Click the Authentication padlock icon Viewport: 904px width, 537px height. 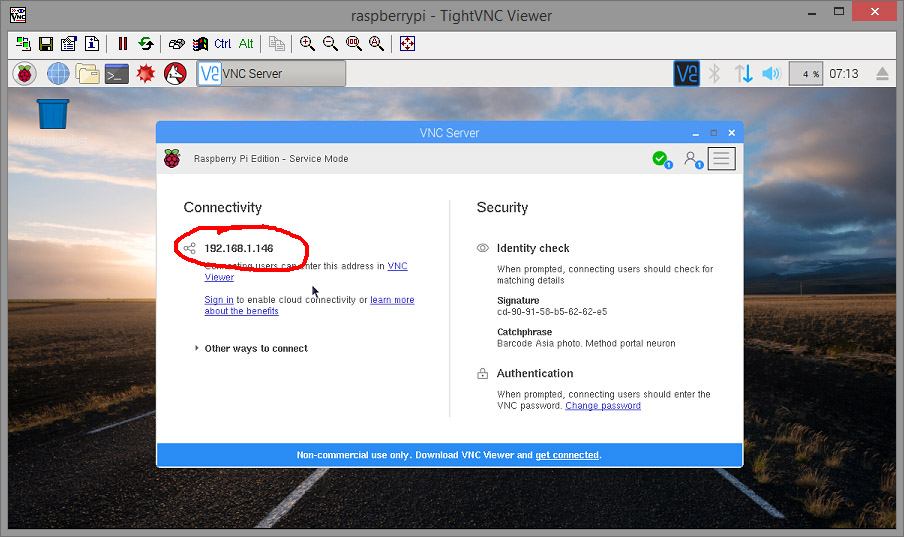coord(483,374)
